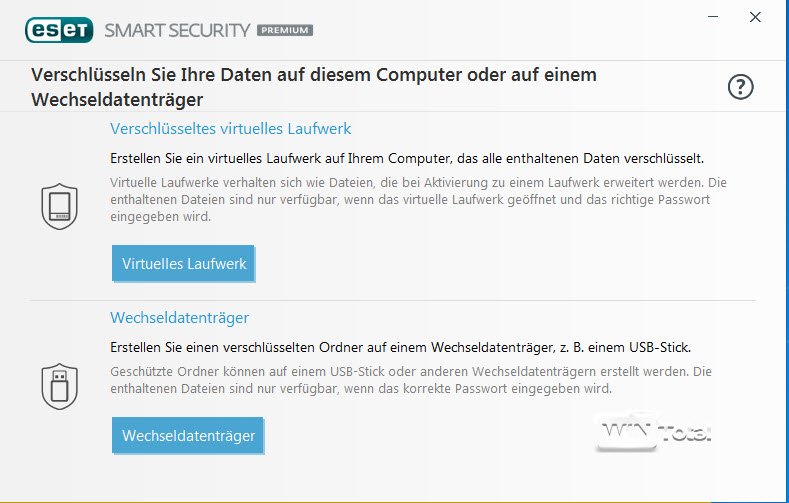
Task: Click bold text mentioning USB-Stick example
Action: pos(400,347)
